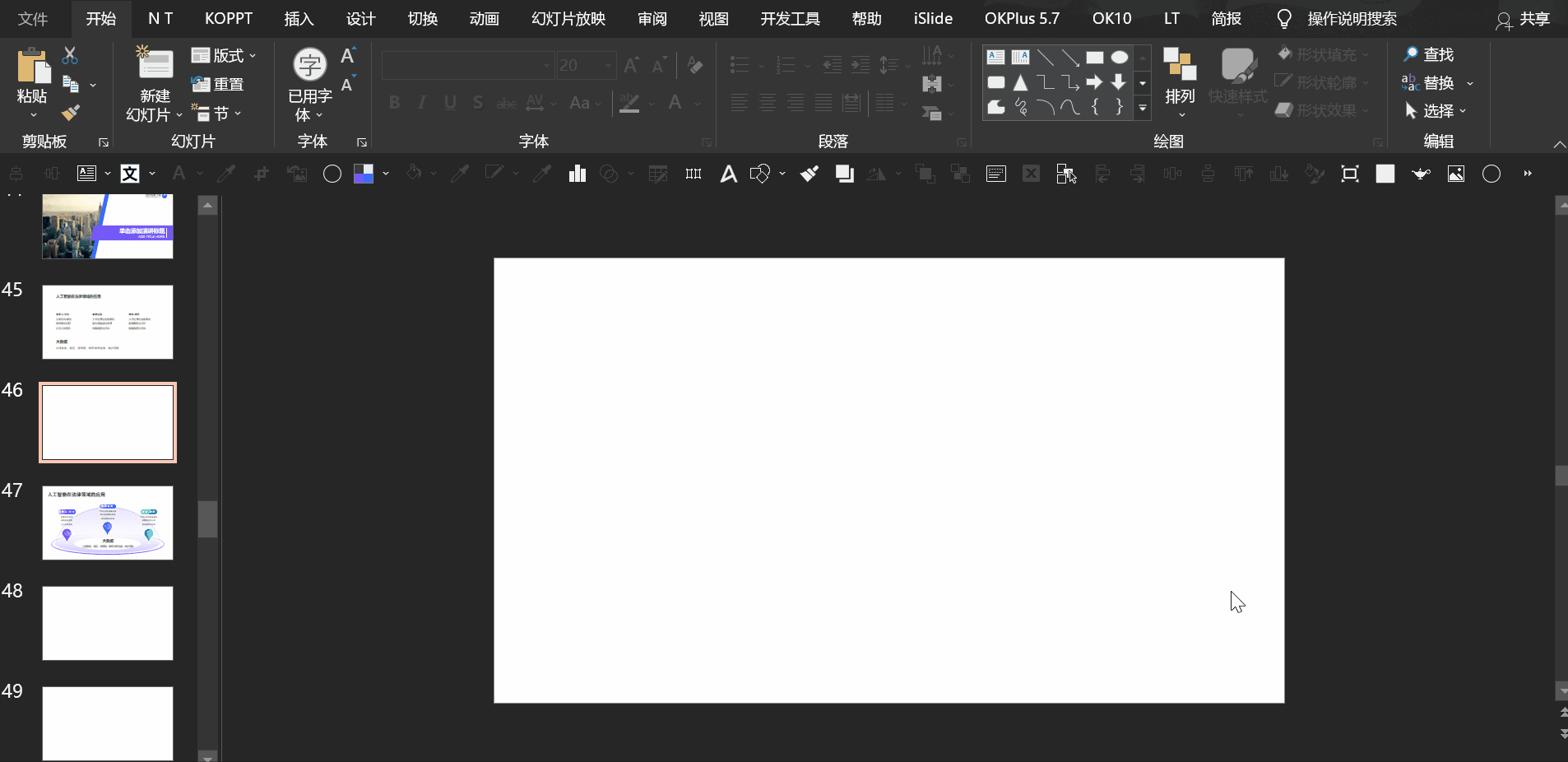
Task: Click the chart bar icon in quick toolbar
Action: pyautogui.click(x=578, y=174)
